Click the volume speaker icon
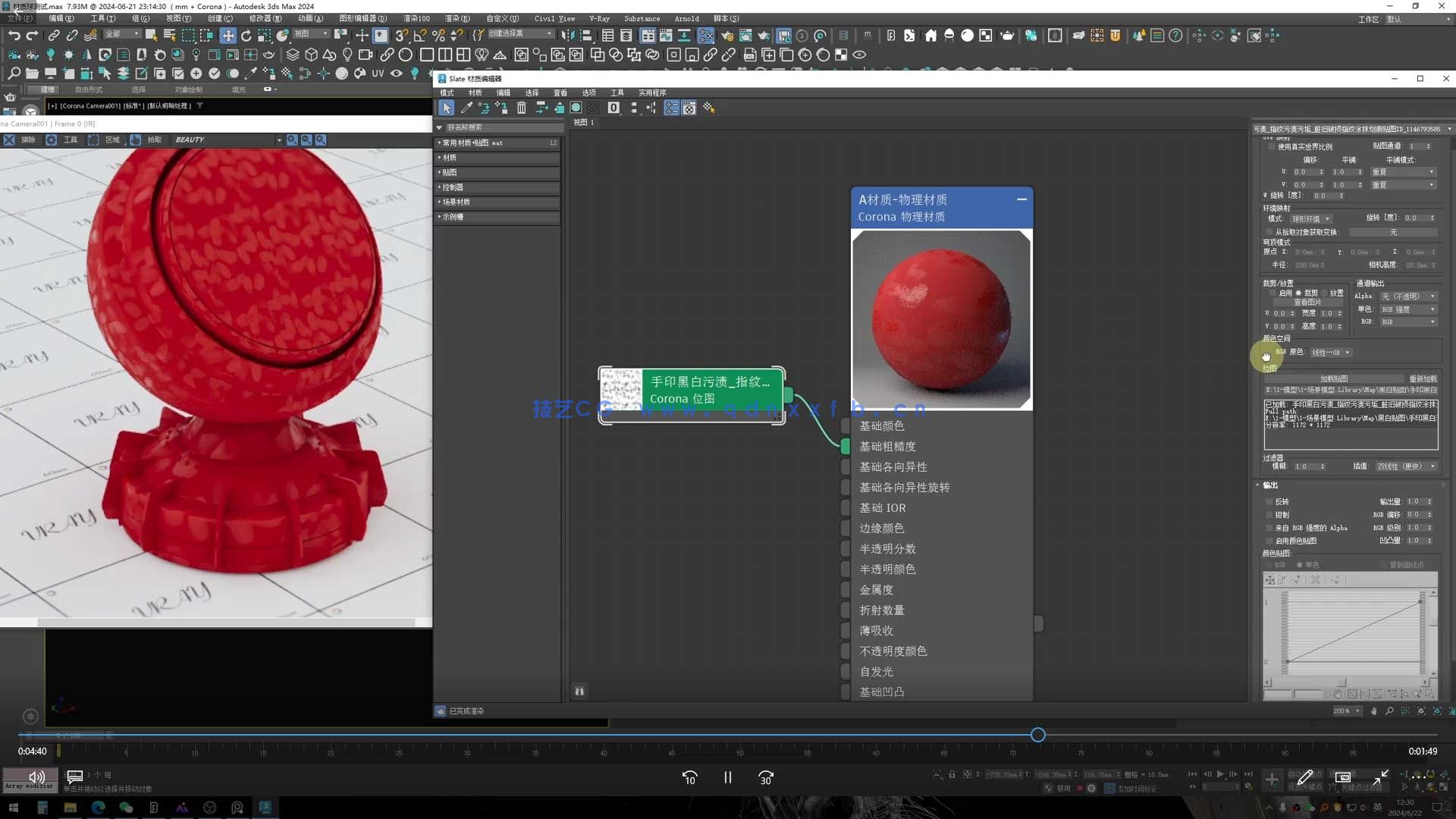The height and width of the screenshot is (819, 1456). click(x=36, y=777)
